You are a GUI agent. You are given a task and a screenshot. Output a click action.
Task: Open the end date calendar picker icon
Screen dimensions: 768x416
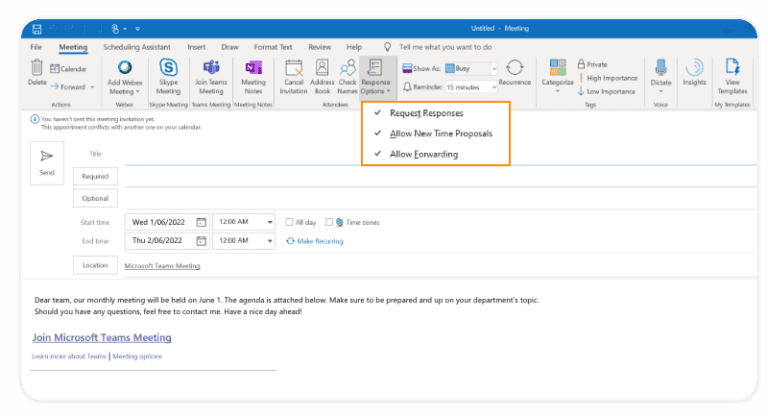[201, 241]
